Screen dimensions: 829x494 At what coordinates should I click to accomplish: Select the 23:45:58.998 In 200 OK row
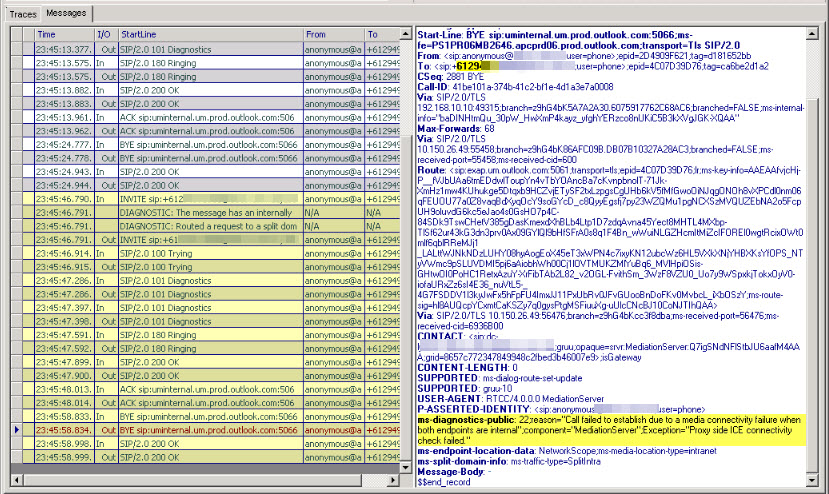tap(206, 444)
